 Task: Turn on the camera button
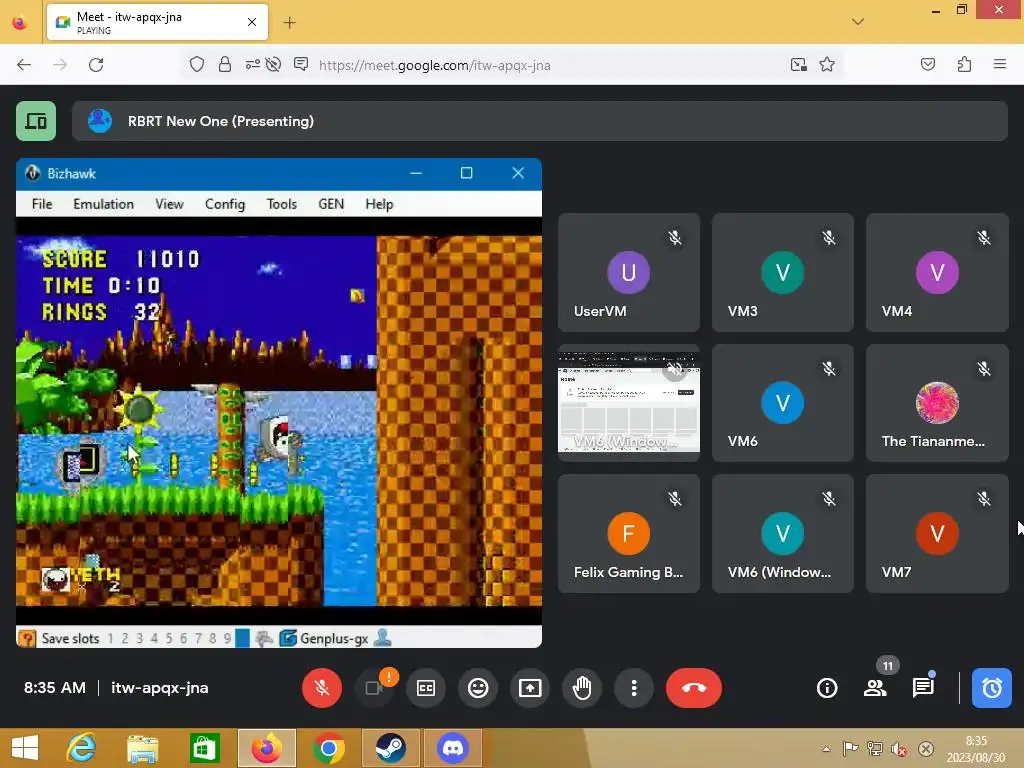click(x=374, y=688)
